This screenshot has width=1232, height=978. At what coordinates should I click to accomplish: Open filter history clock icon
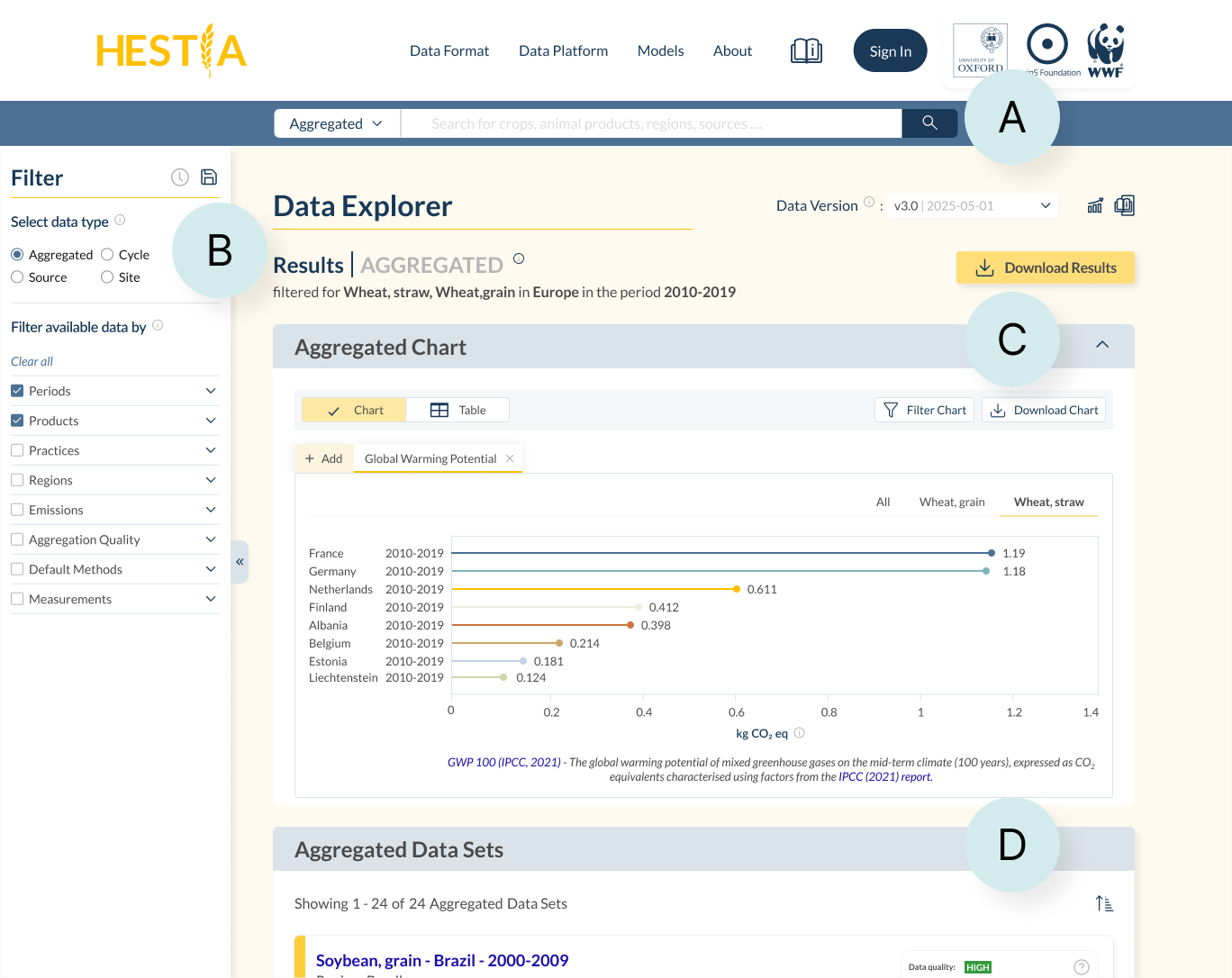180,177
